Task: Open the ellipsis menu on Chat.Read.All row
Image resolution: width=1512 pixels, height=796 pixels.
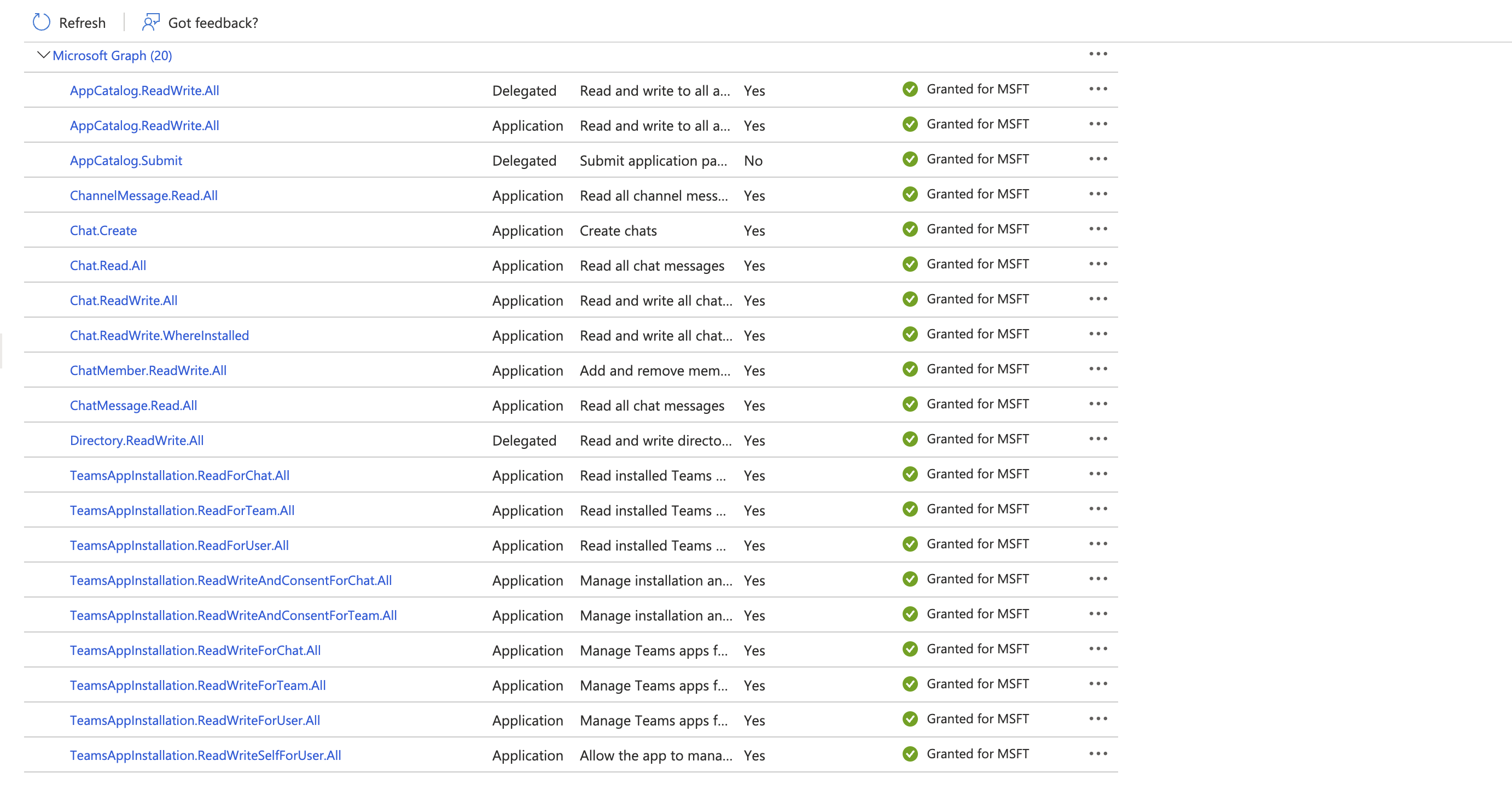Action: point(1097,264)
